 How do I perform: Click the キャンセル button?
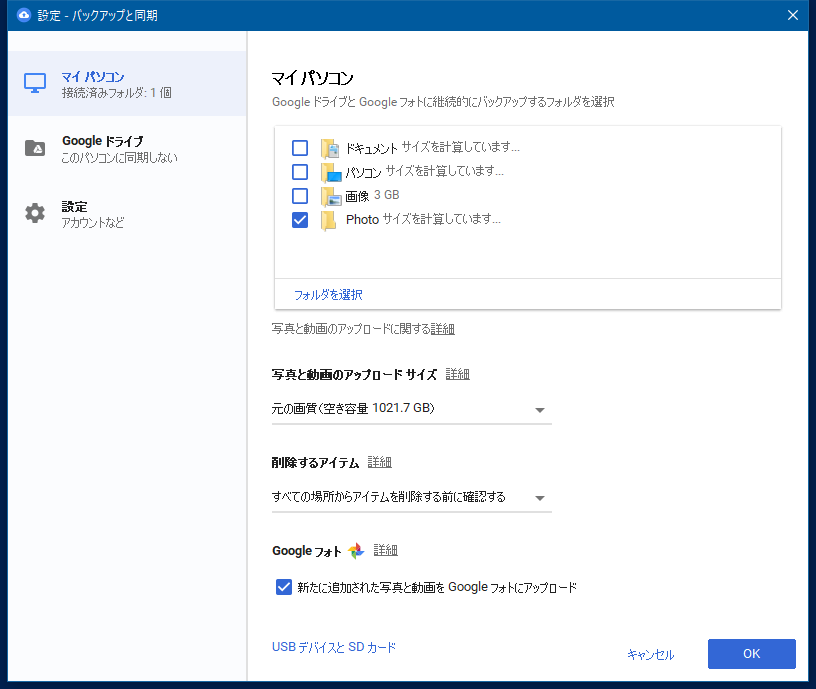tap(651, 654)
